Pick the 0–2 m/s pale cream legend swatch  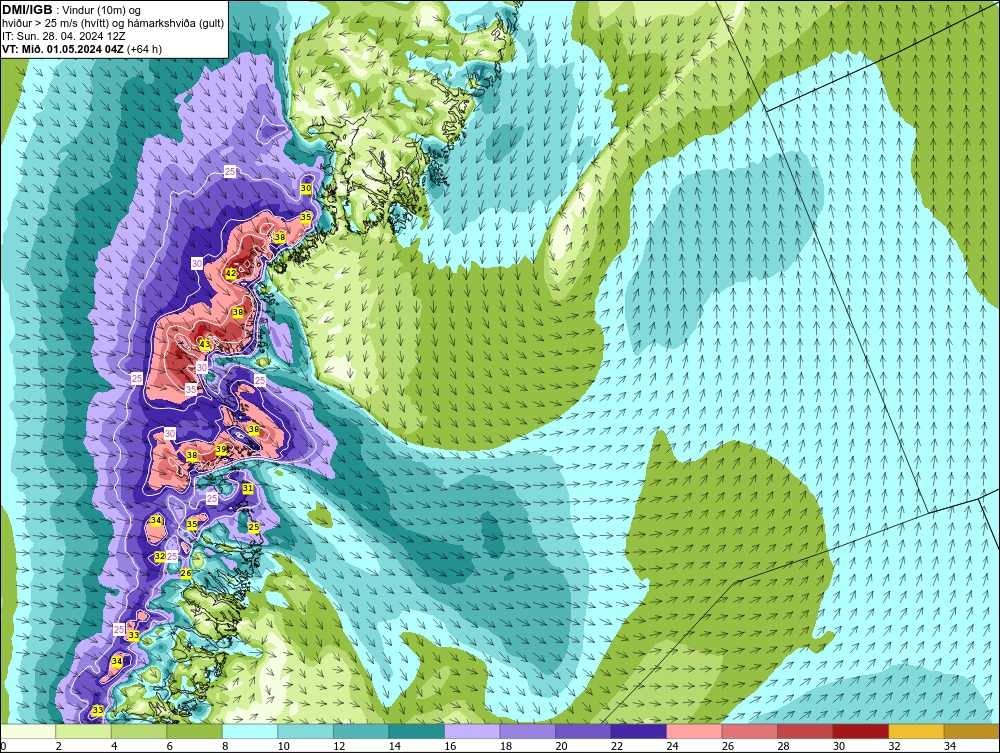[28, 731]
